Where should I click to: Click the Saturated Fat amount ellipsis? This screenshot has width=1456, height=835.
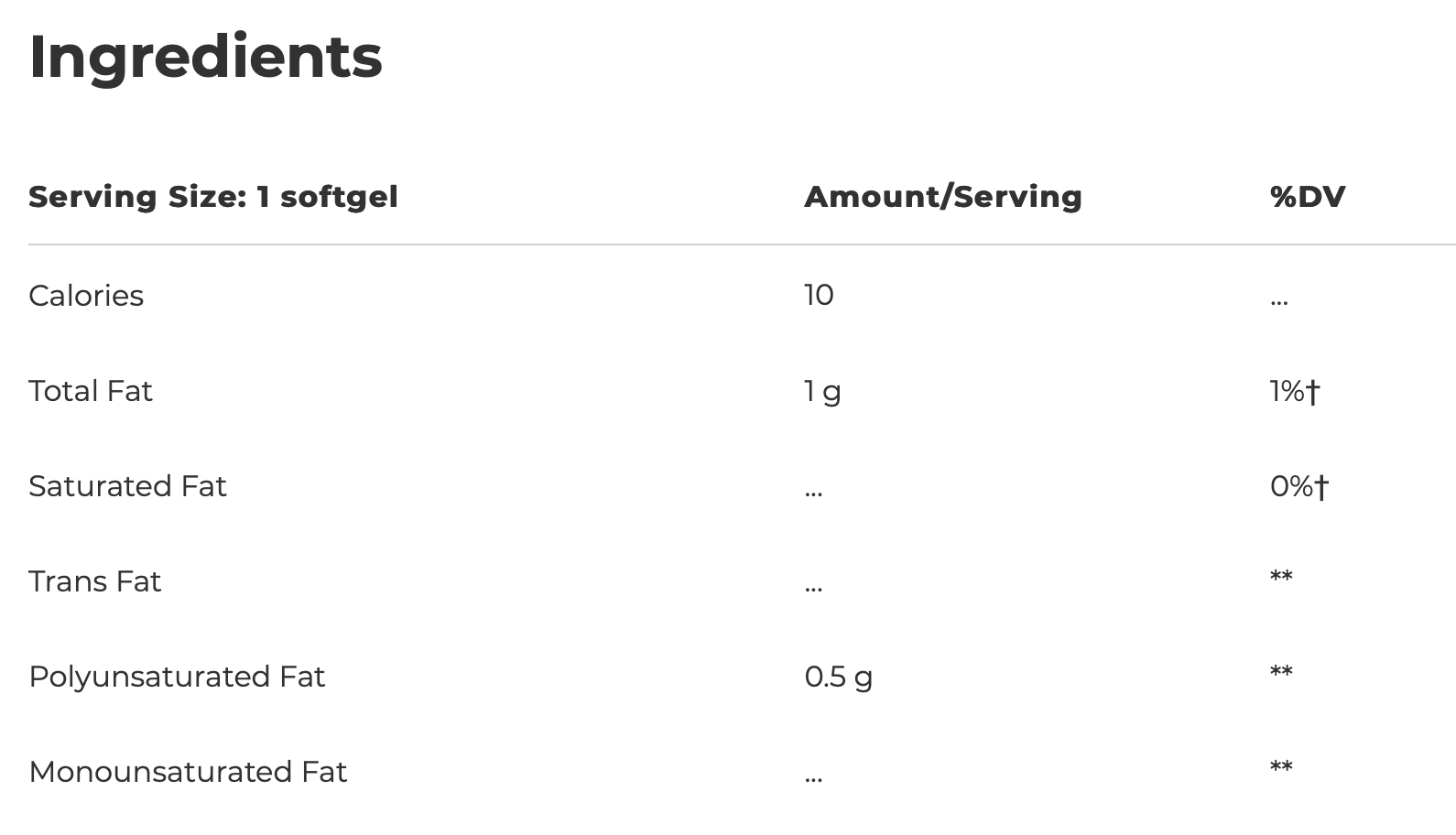tap(813, 493)
